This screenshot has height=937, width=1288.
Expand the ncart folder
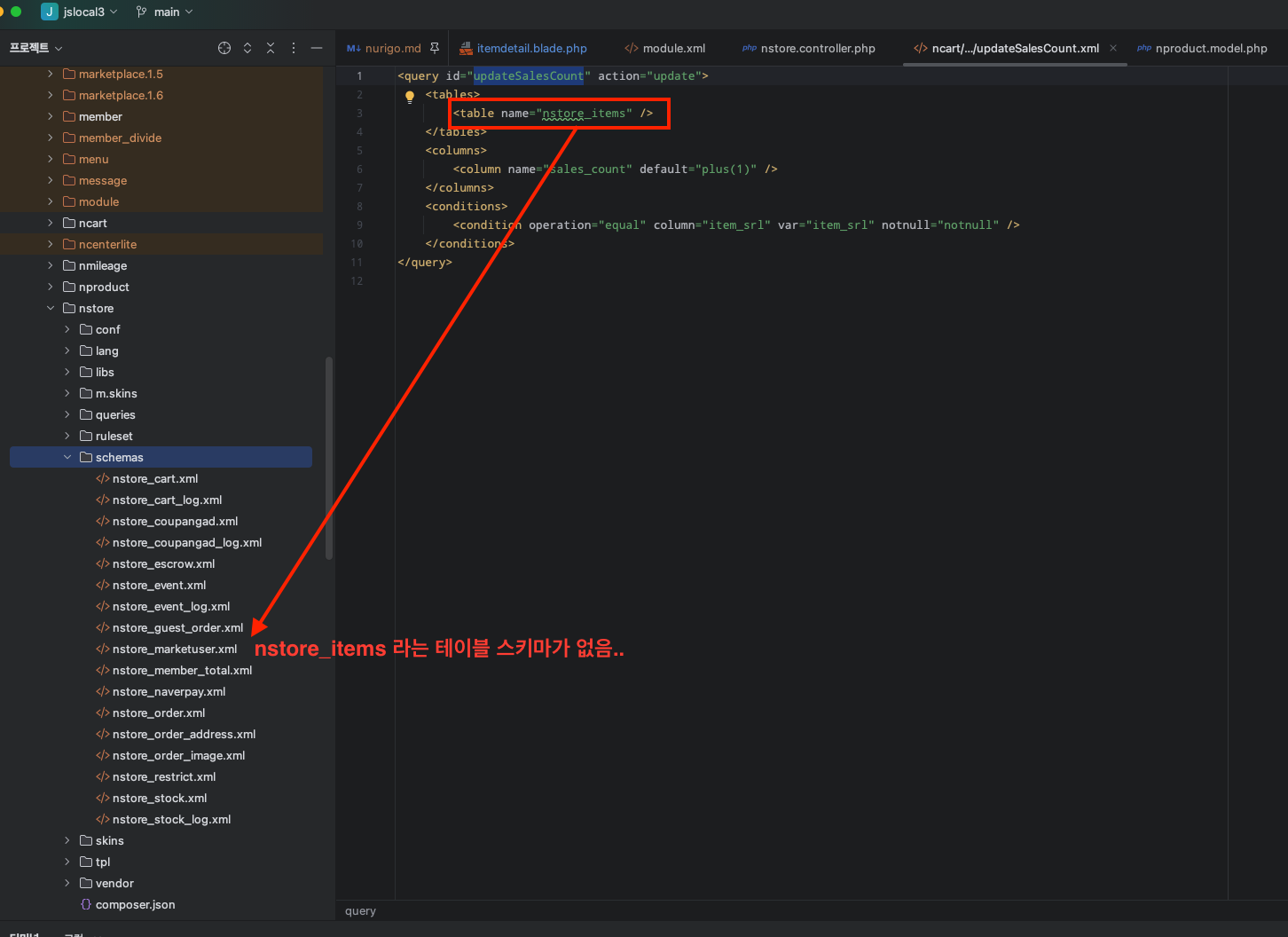pos(51,223)
